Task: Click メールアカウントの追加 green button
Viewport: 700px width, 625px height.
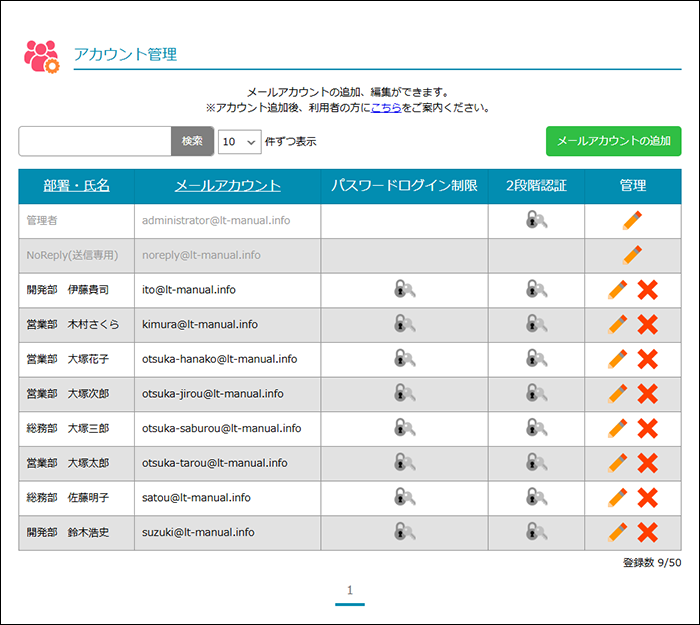Action: [613, 141]
